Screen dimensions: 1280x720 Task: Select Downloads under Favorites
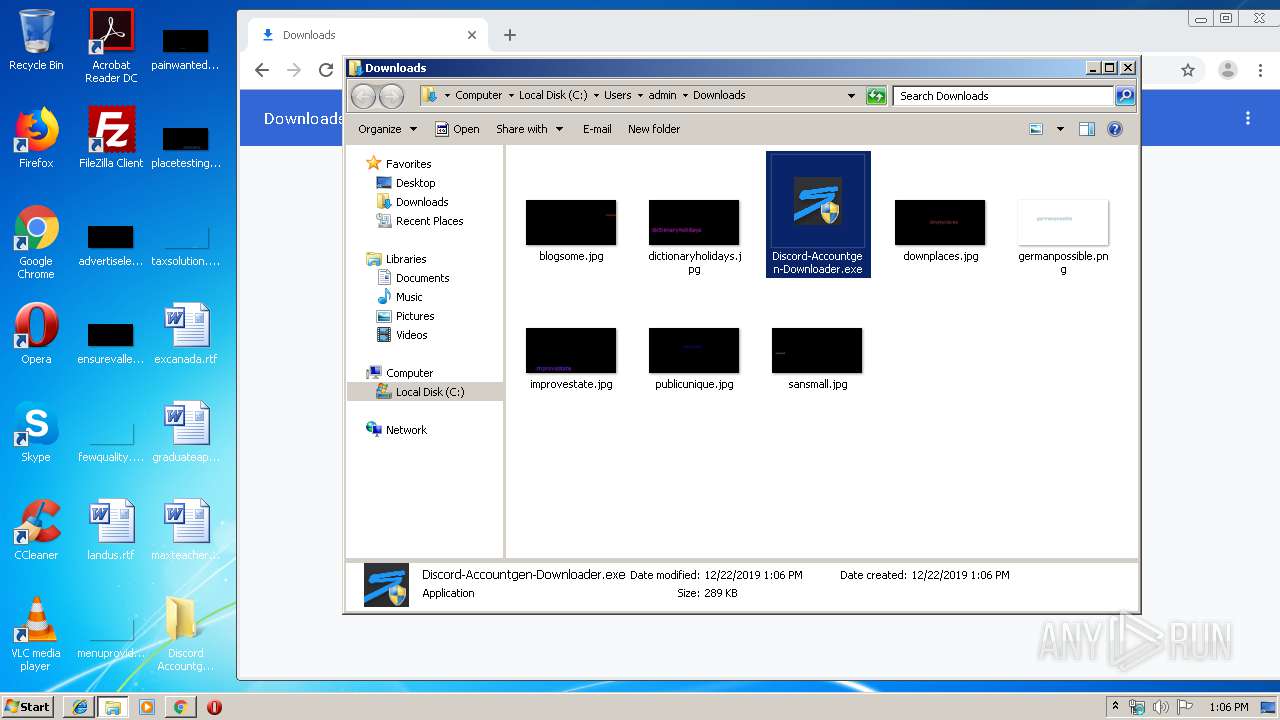point(412,202)
